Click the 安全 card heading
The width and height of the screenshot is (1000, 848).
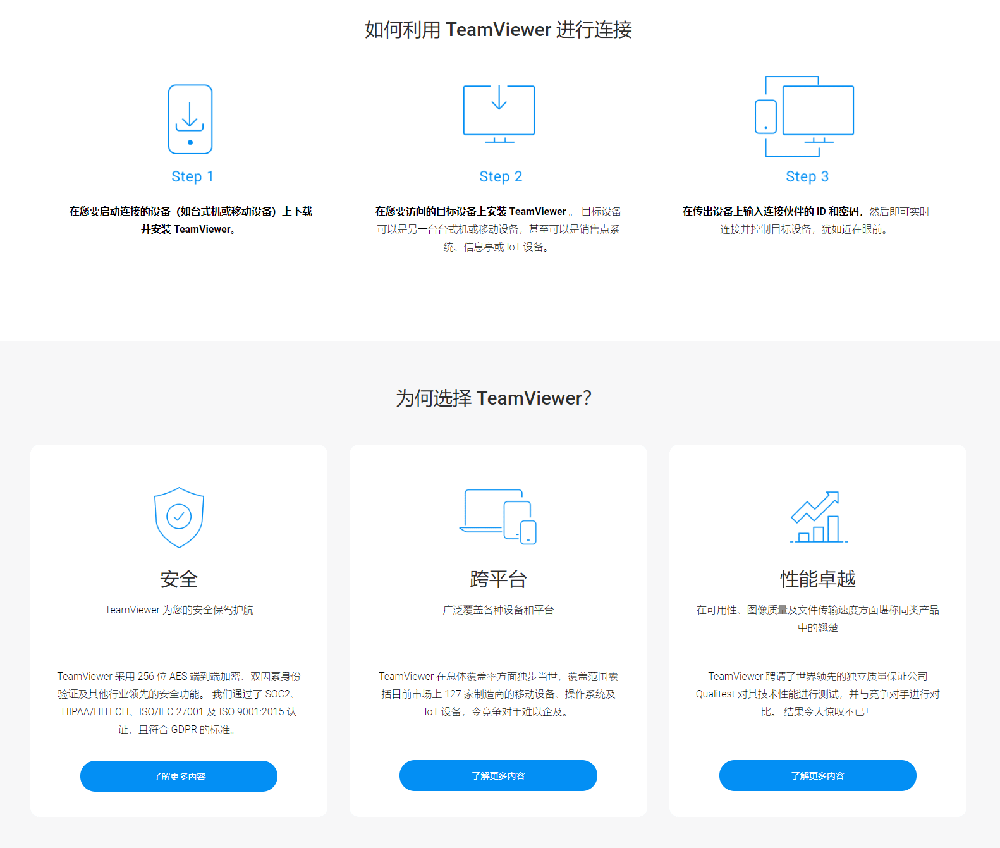pos(179,579)
